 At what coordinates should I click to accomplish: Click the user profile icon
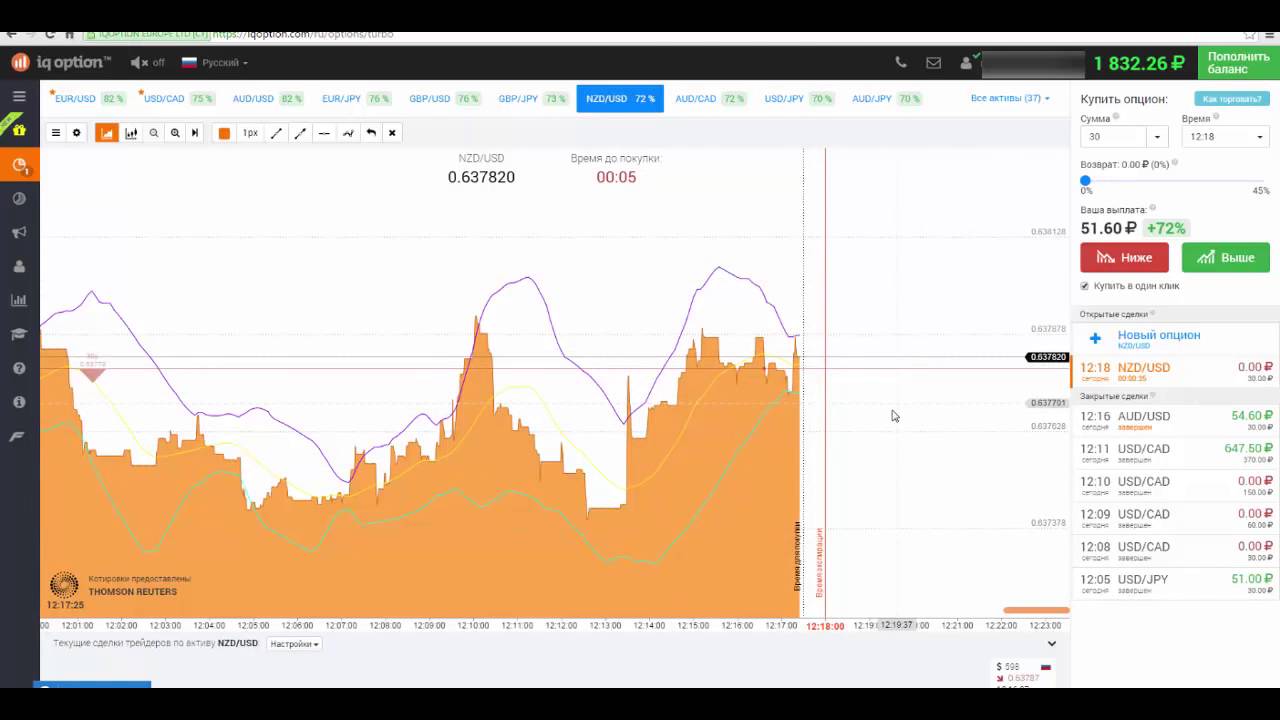965,62
